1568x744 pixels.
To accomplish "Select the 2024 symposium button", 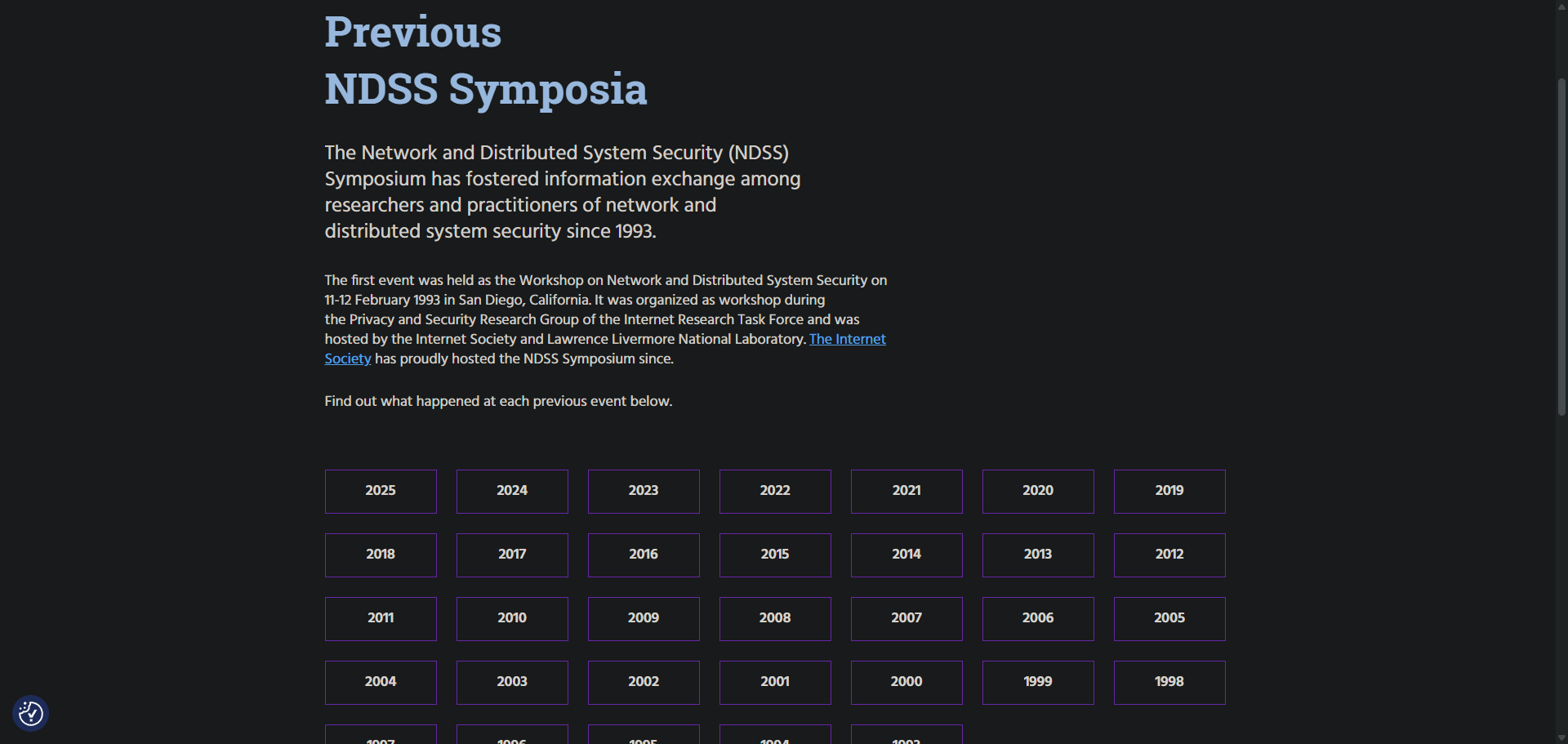I will pyautogui.click(x=512, y=491).
